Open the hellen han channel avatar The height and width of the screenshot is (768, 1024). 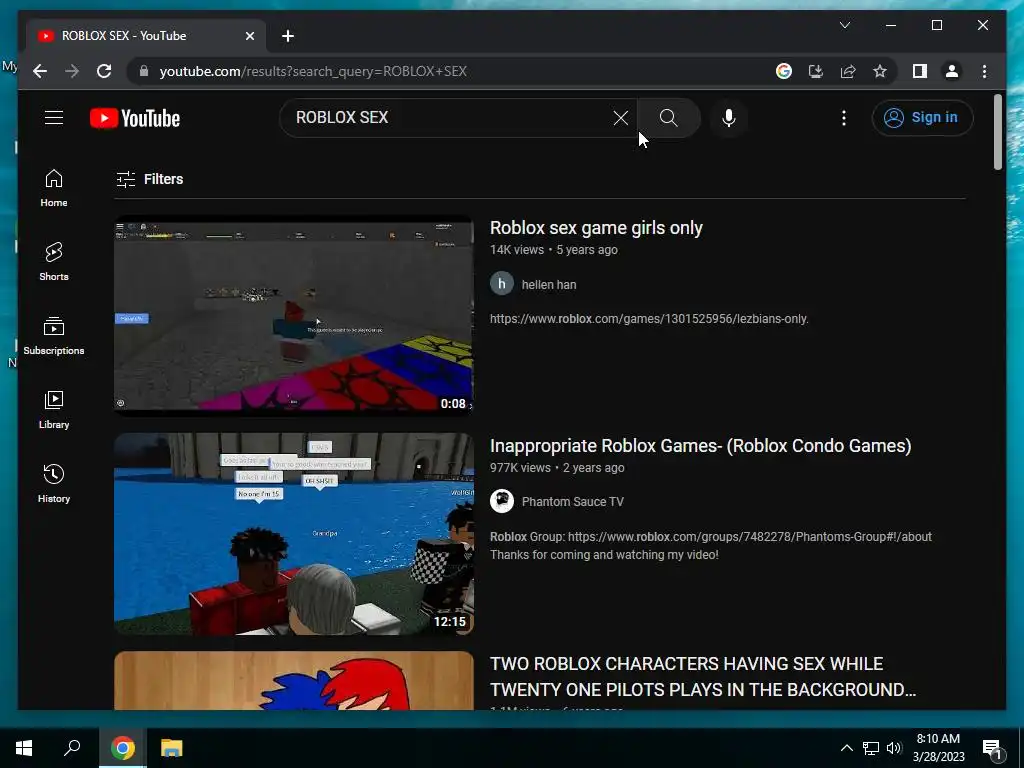(x=502, y=284)
